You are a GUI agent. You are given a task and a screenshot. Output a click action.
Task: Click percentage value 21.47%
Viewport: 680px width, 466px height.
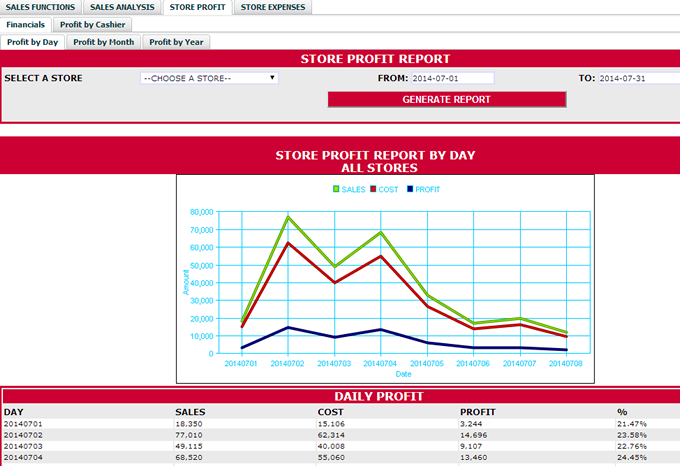(x=632, y=424)
